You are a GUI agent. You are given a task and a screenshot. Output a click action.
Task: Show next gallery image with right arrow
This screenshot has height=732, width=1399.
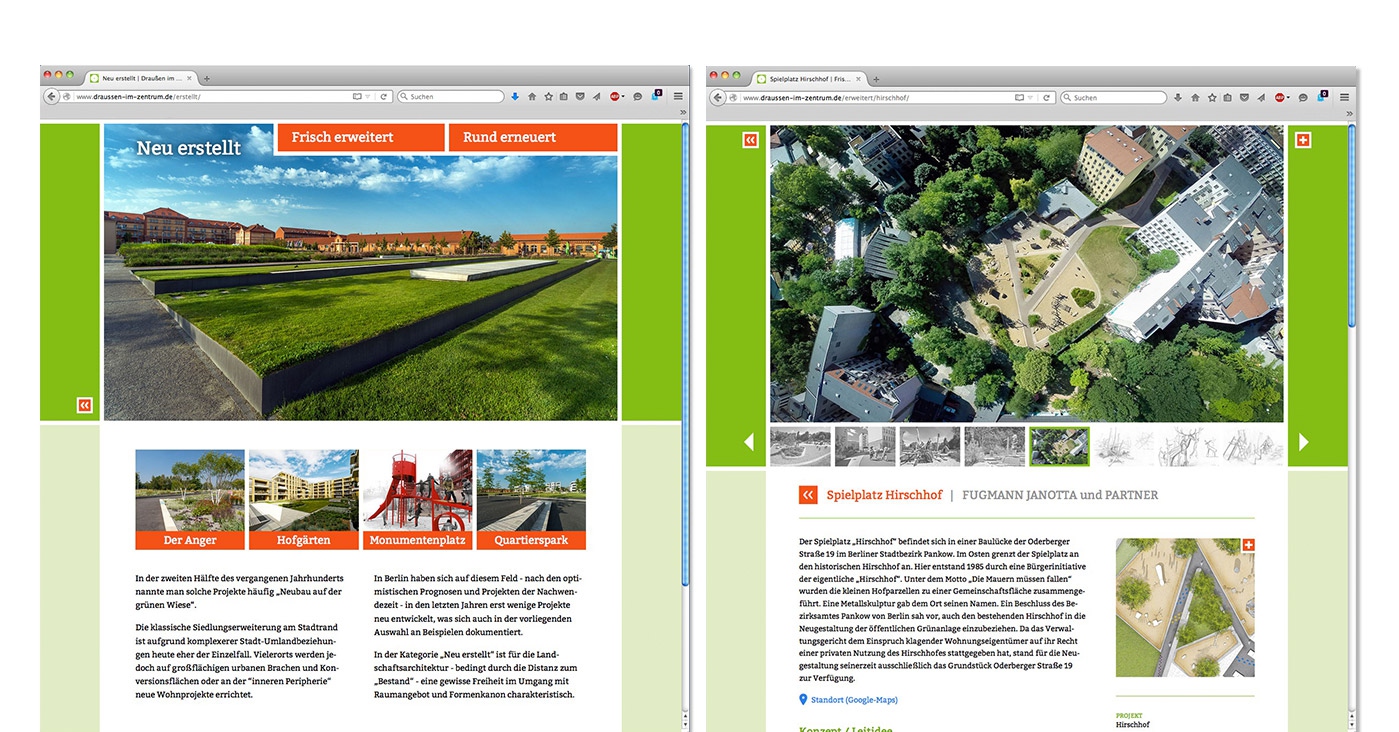coord(1303,441)
